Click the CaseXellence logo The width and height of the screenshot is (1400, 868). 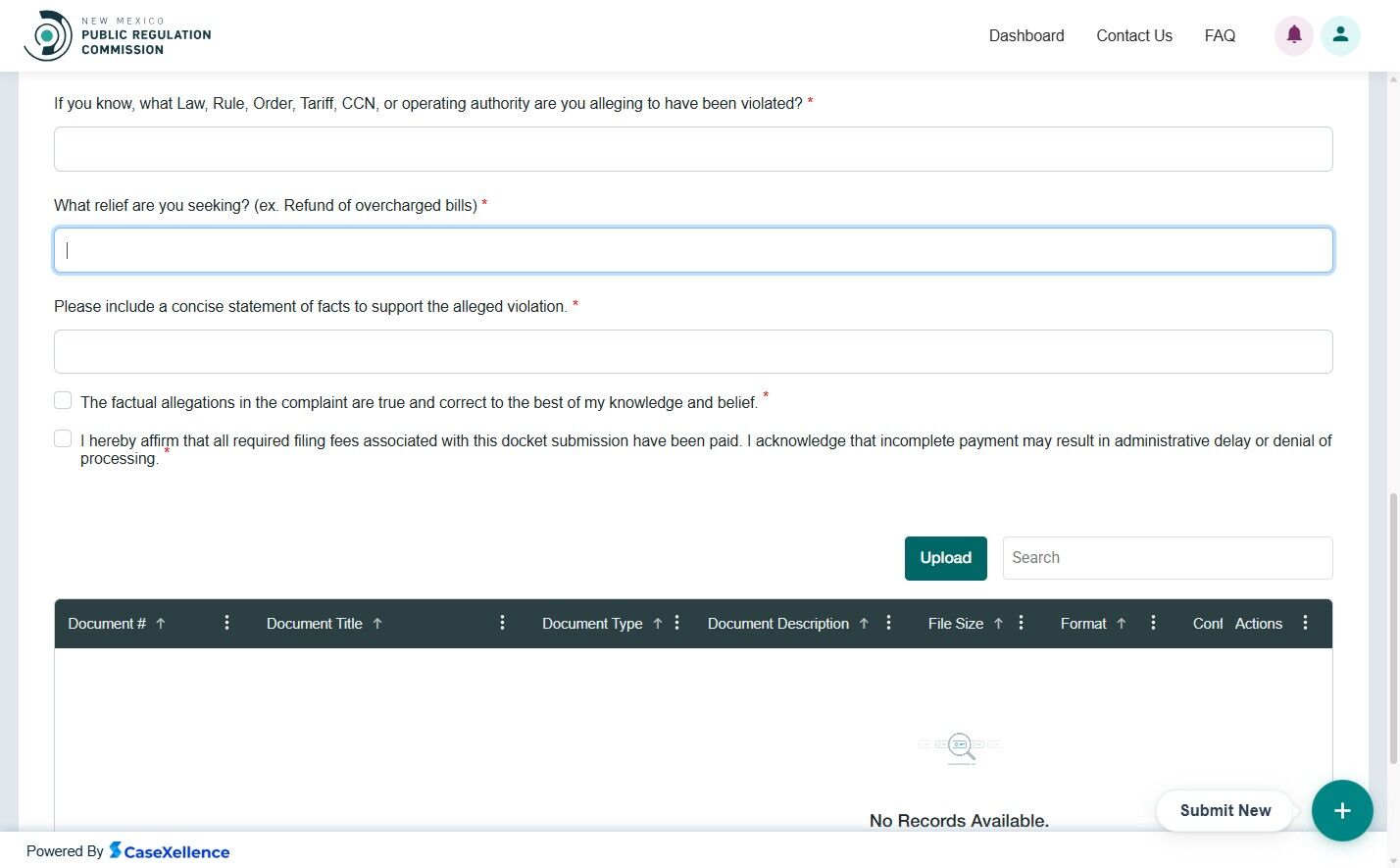coord(169,850)
